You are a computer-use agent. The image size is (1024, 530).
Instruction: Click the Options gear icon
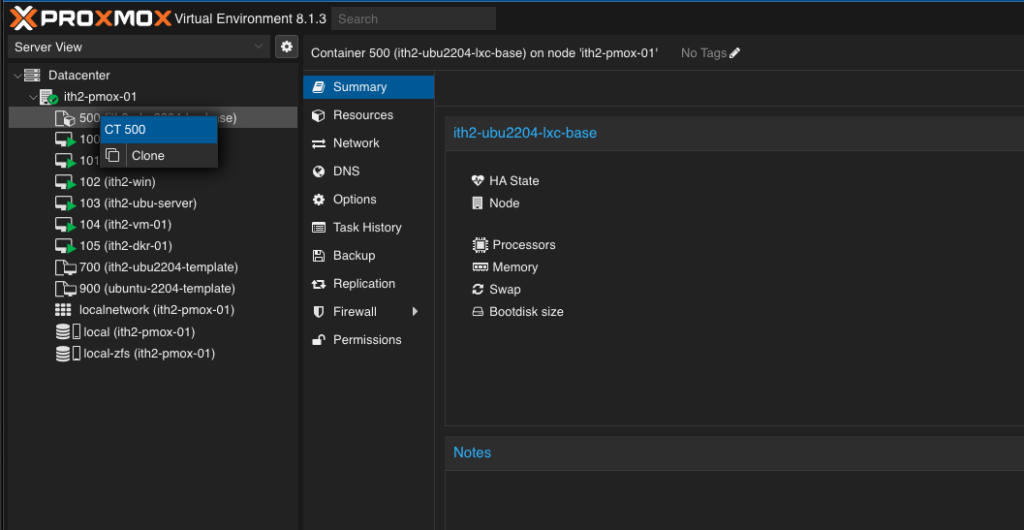319,200
